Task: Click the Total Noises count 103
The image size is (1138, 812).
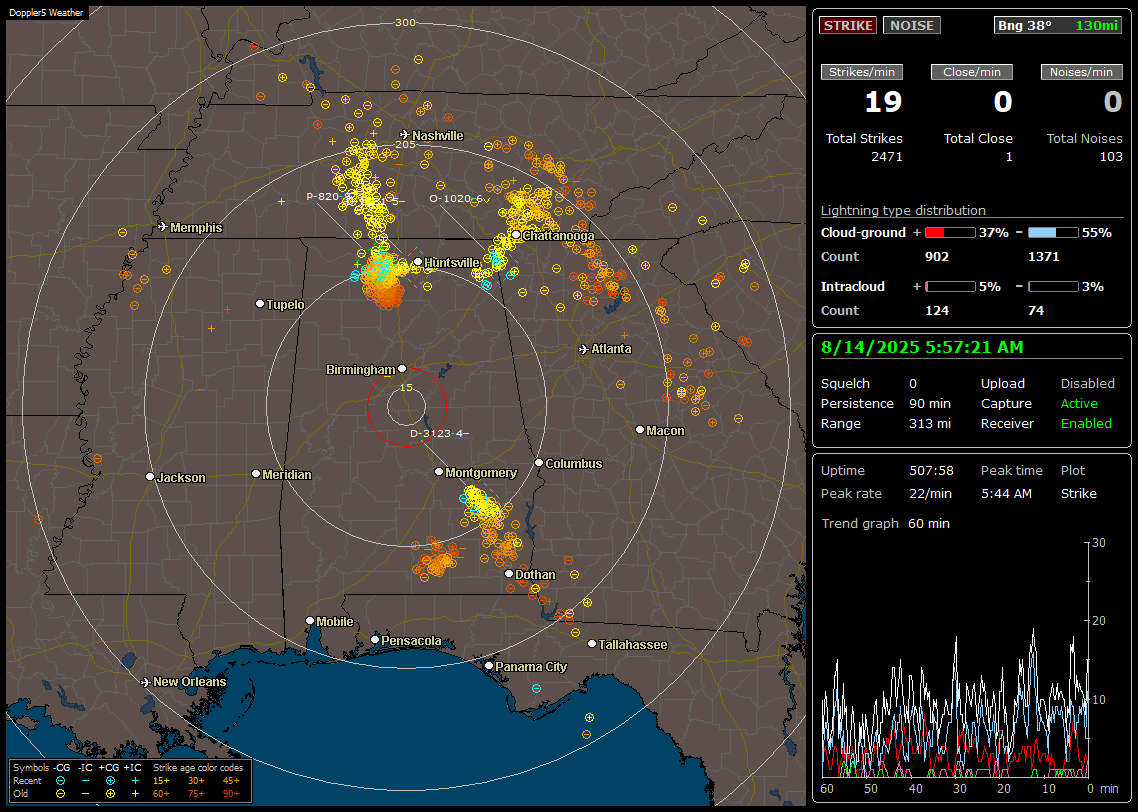Action: (1110, 157)
